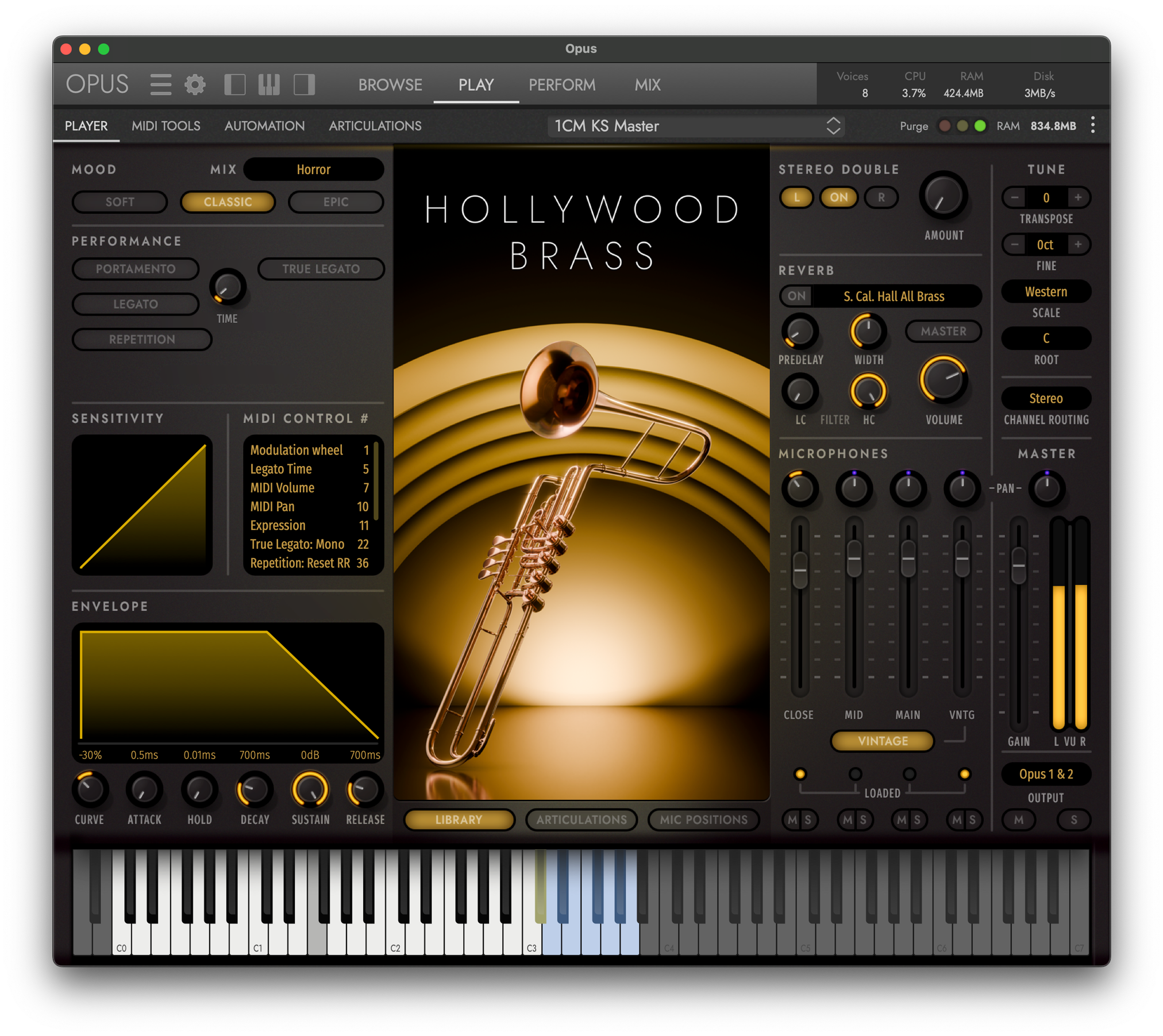The image size is (1163, 1036).
Task: Switch to the BROWSE tab
Action: (x=390, y=85)
